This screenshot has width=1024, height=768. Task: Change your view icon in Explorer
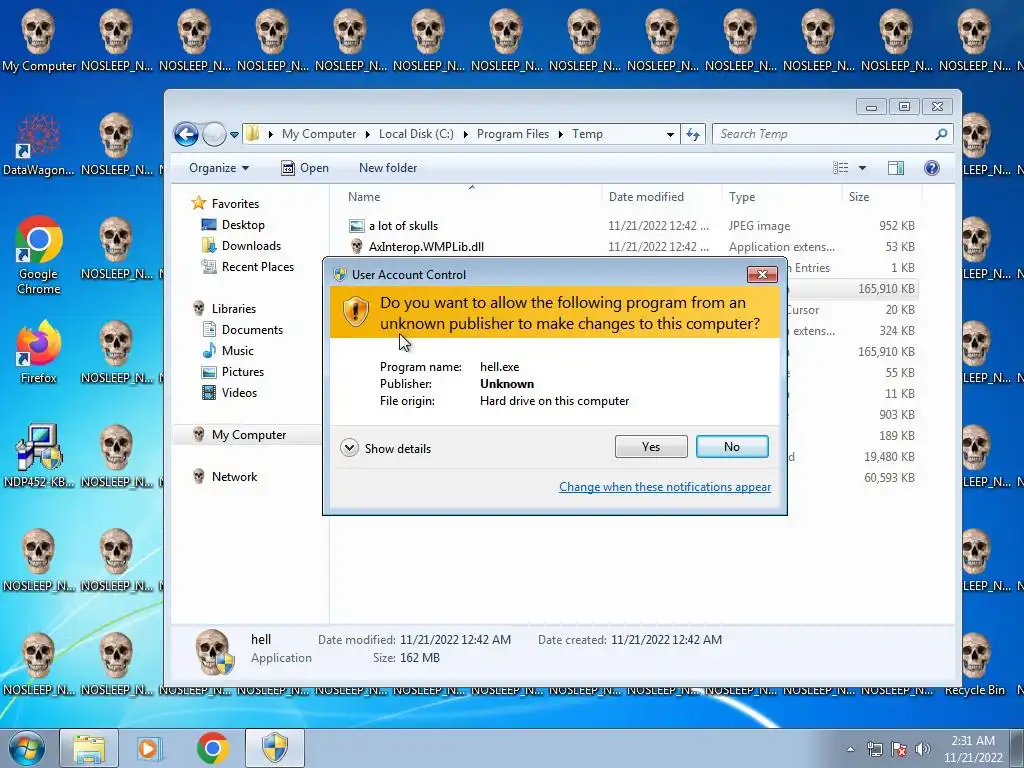(840, 168)
